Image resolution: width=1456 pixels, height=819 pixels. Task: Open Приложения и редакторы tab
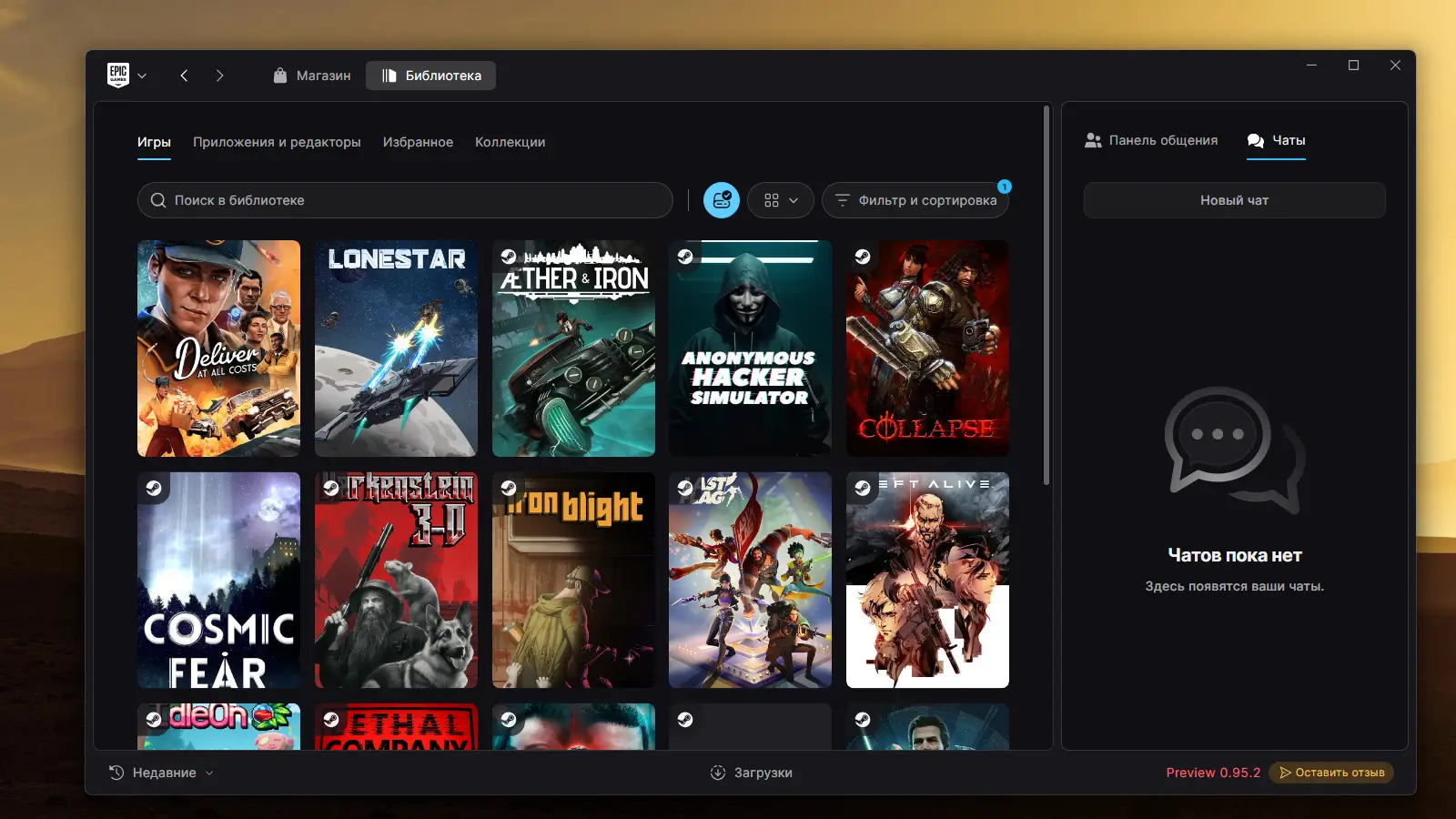(x=277, y=142)
